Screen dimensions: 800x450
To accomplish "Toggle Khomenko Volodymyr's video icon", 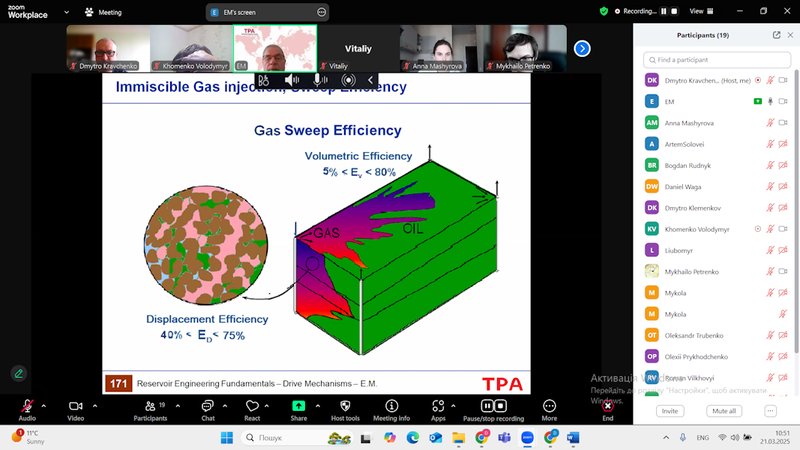I will [x=783, y=229].
